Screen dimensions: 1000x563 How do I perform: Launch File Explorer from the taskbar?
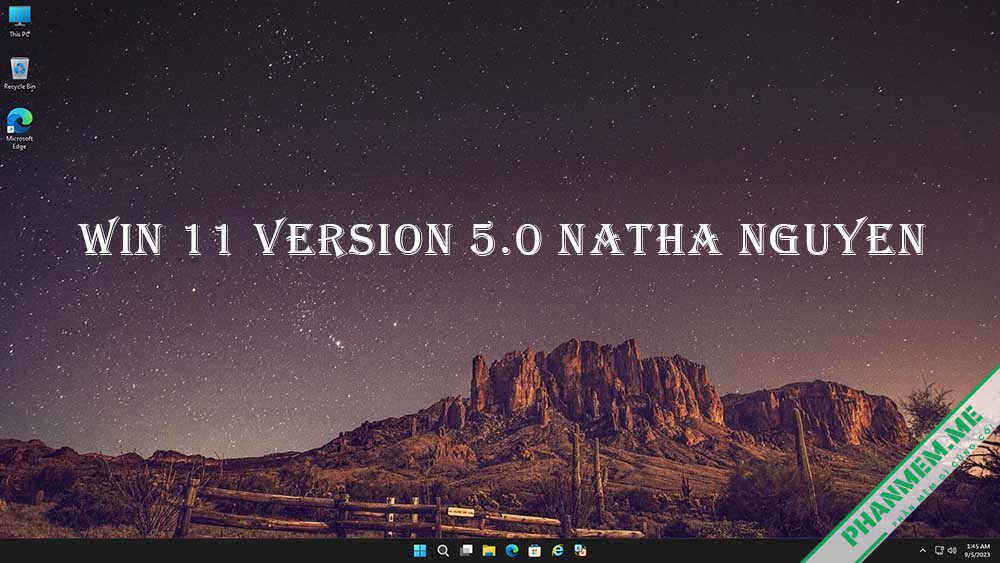(489, 550)
